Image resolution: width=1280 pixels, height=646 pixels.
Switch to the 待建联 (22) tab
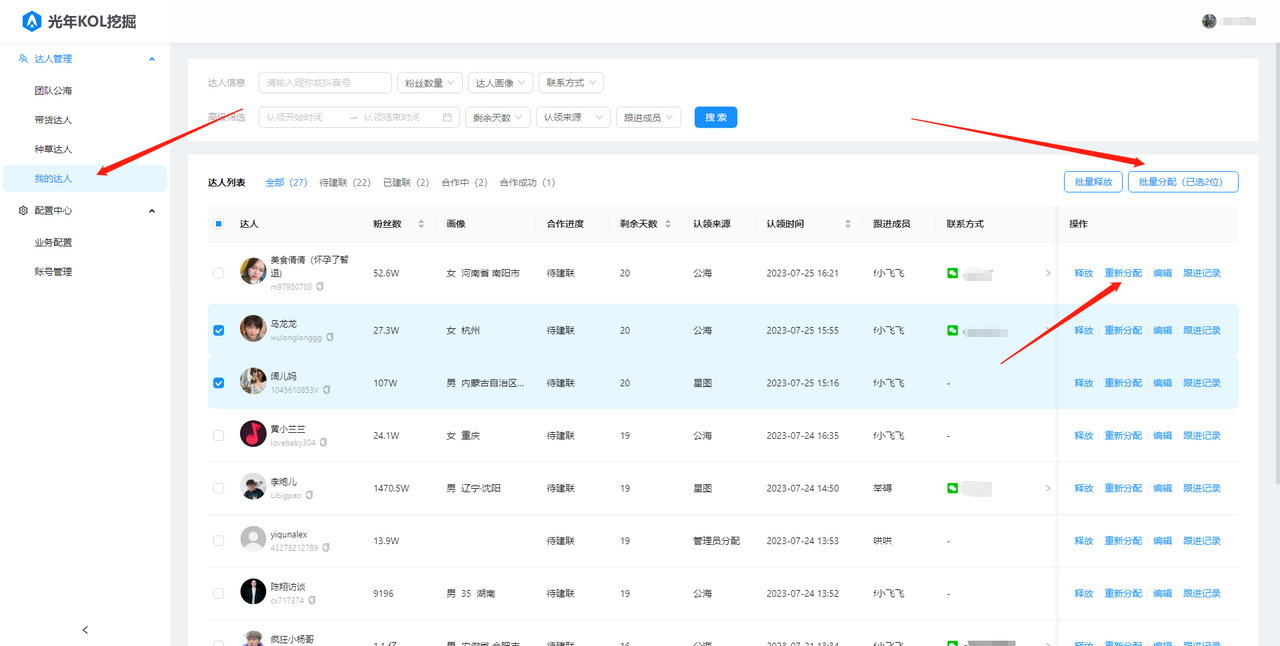[345, 183]
